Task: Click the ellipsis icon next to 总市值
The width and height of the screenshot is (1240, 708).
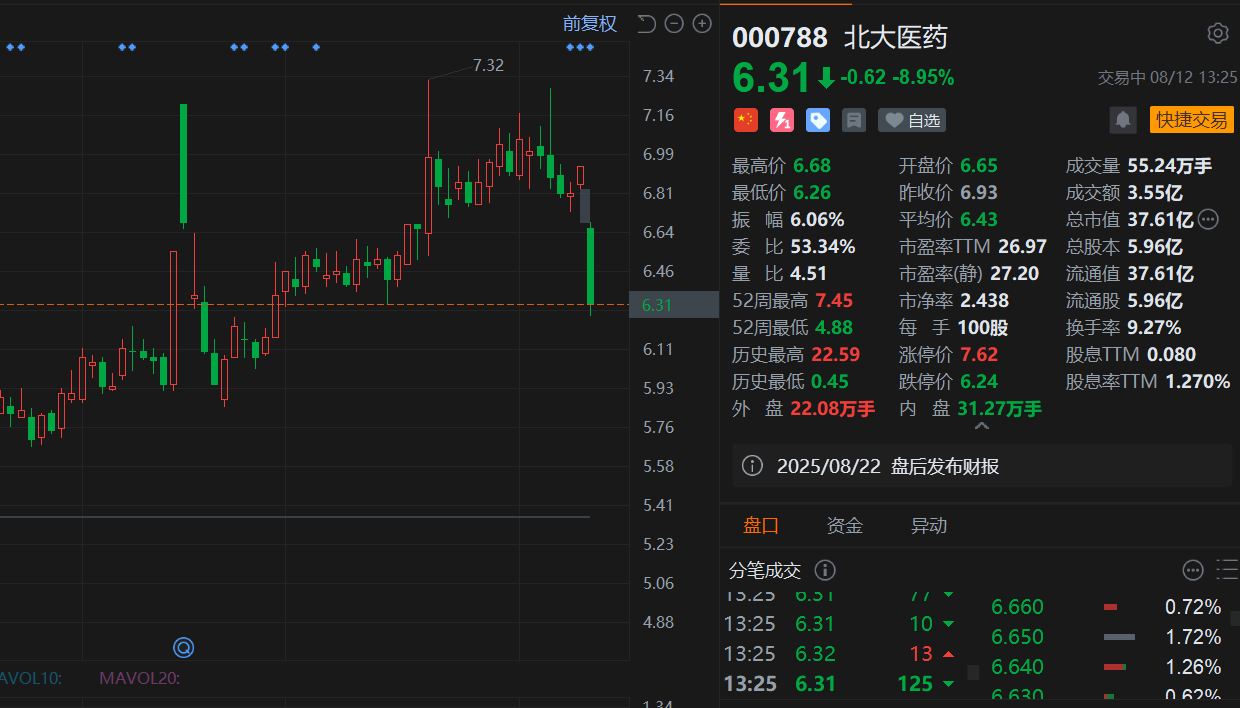Action: point(1208,219)
